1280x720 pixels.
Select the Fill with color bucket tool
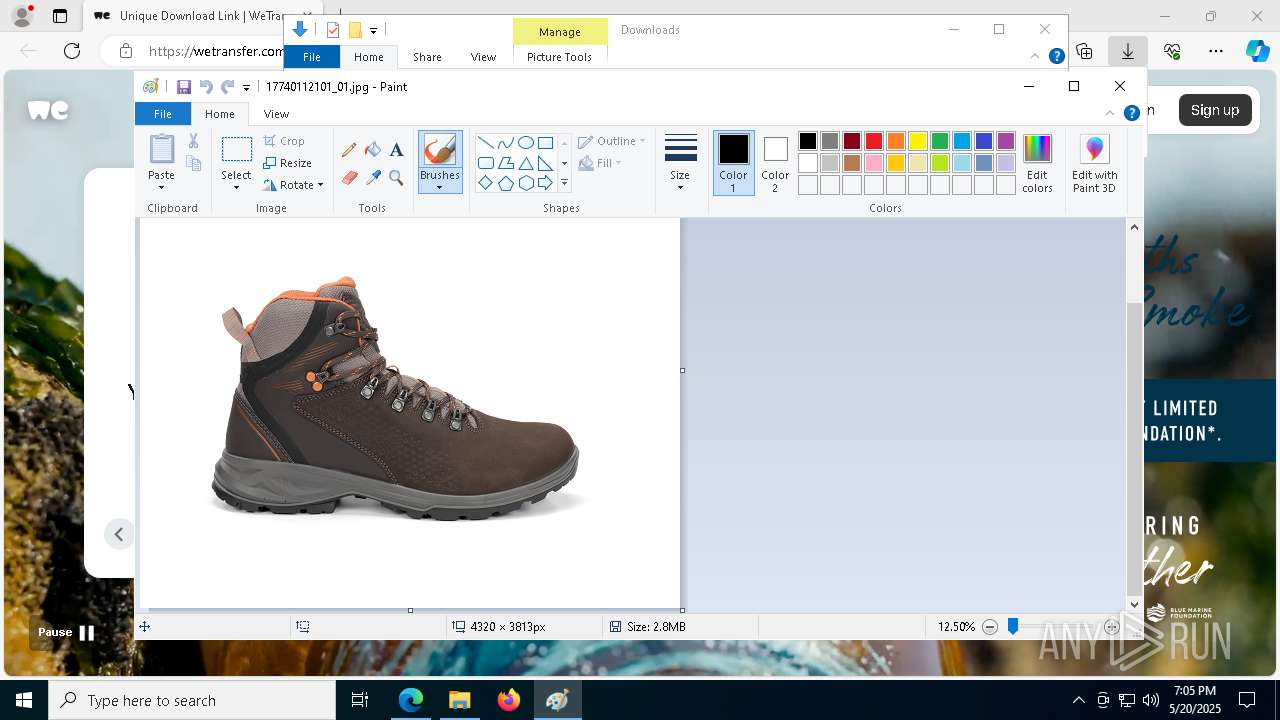pyautogui.click(x=373, y=150)
